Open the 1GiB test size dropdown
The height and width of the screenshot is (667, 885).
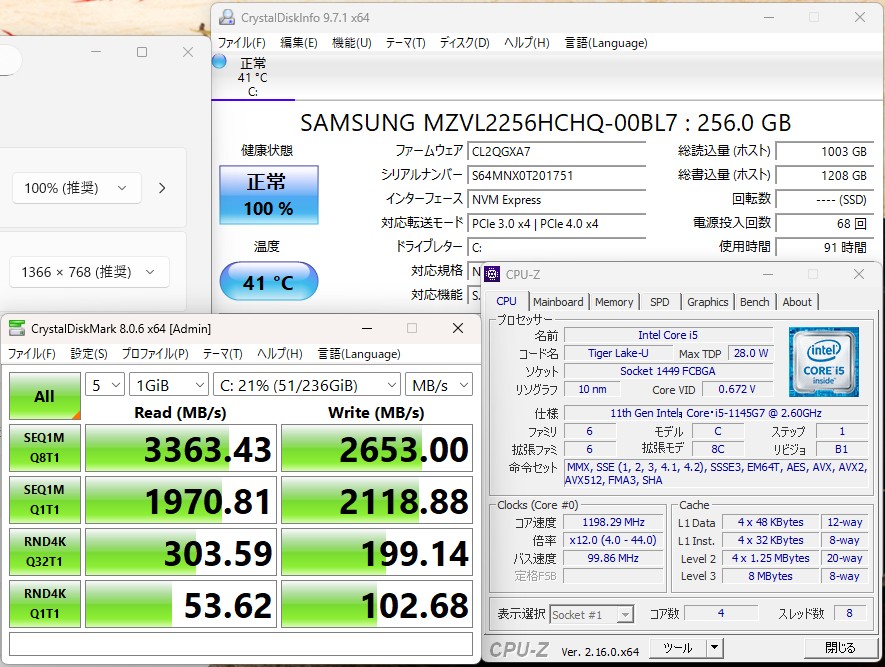pyautogui.click(x=169, y=385)
